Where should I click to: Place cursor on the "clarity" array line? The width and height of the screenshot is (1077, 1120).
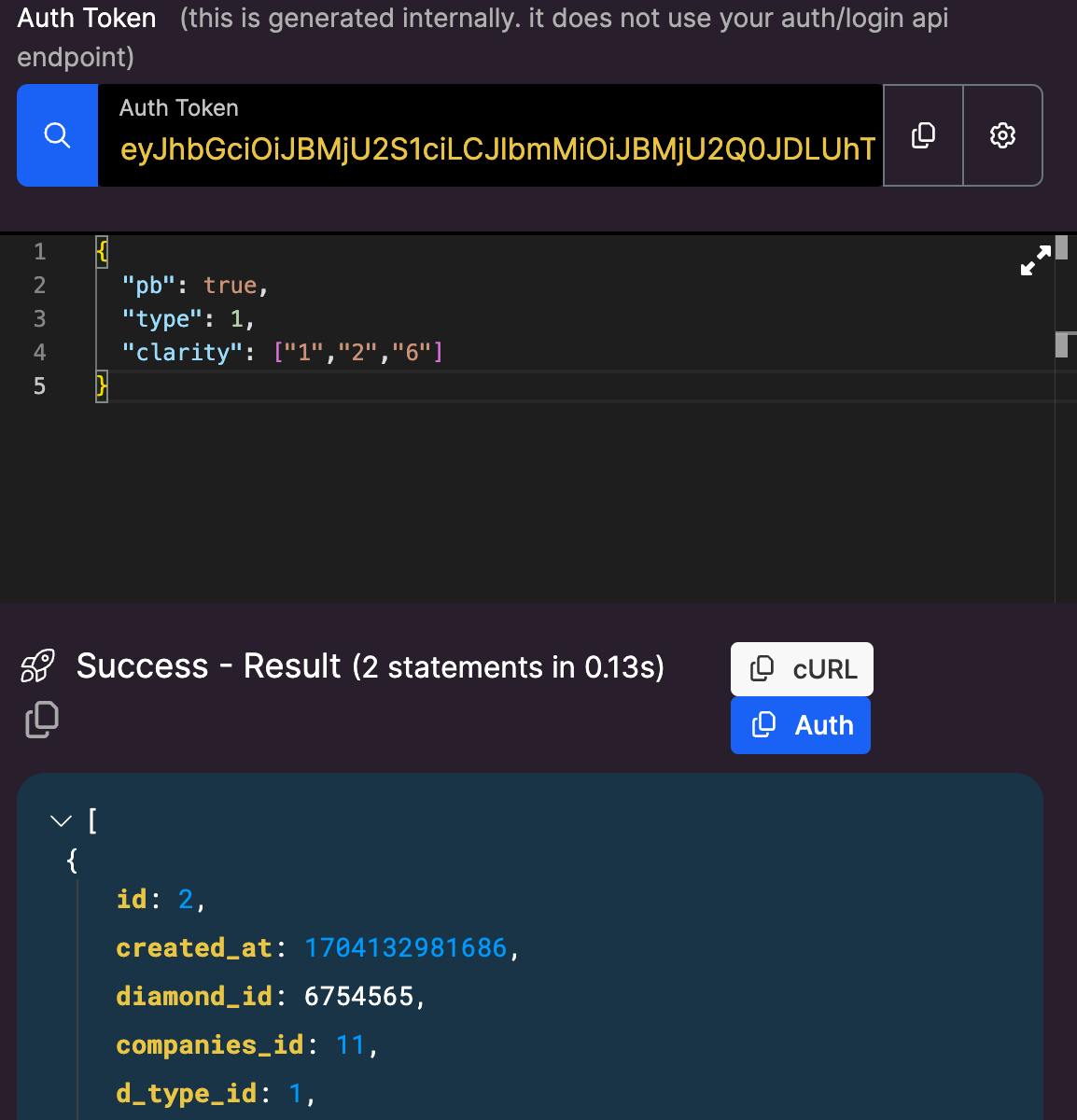tap(283, 352)
